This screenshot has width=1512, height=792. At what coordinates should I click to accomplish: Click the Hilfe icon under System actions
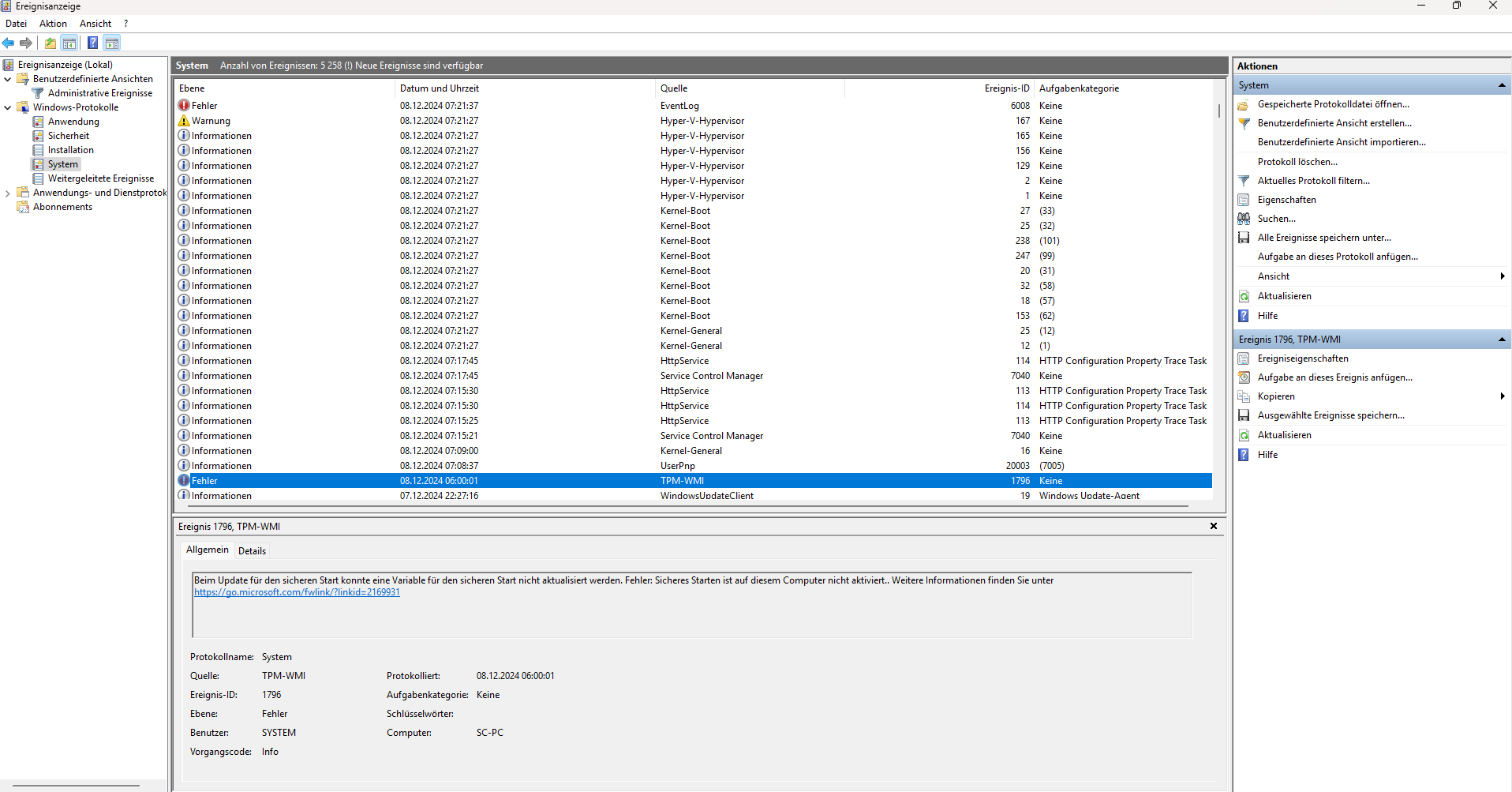(x=1244, y=316)
